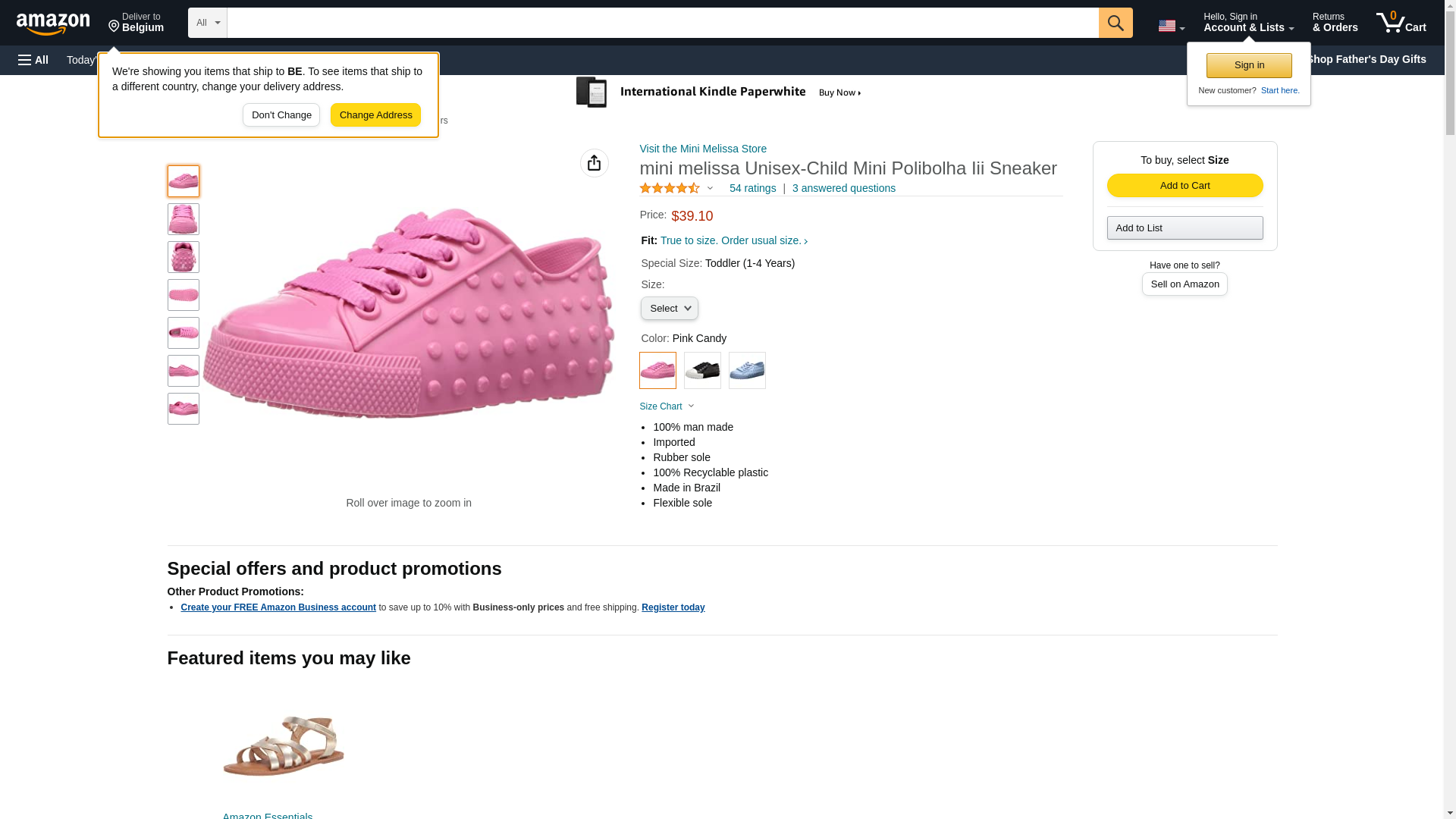This screenshot has width=1456, height=819.
Task: Choose the black shoe color swatch
Action: coord(702,371)
